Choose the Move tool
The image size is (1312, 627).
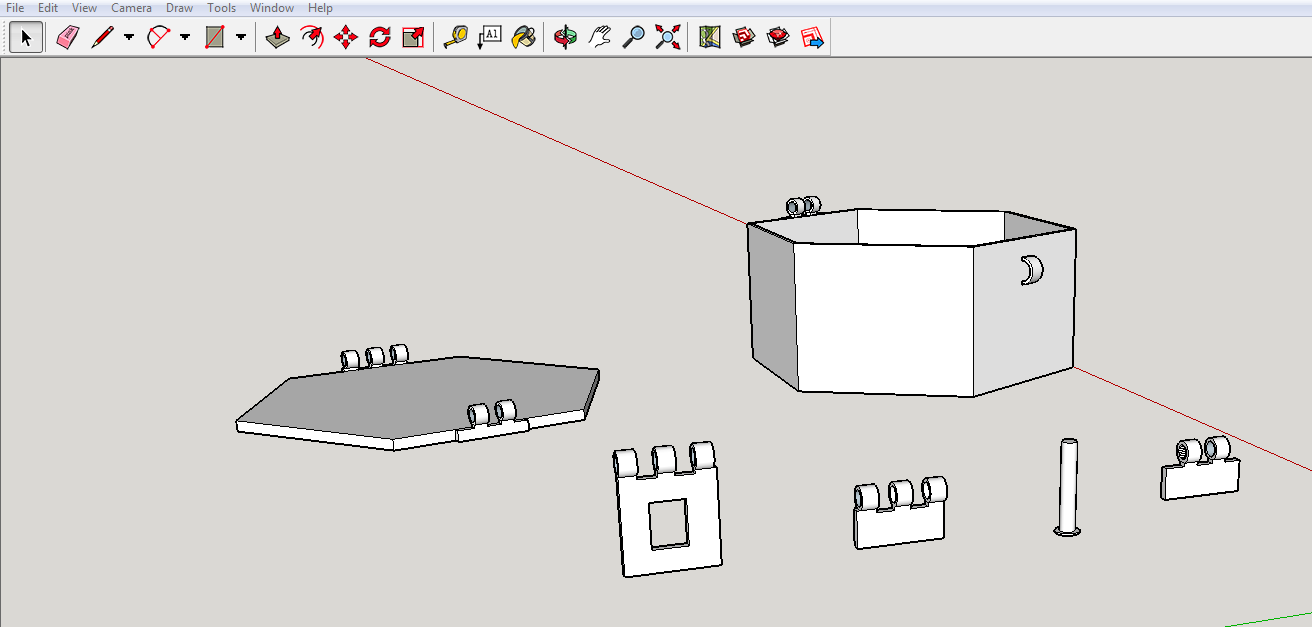click(344, 37)
